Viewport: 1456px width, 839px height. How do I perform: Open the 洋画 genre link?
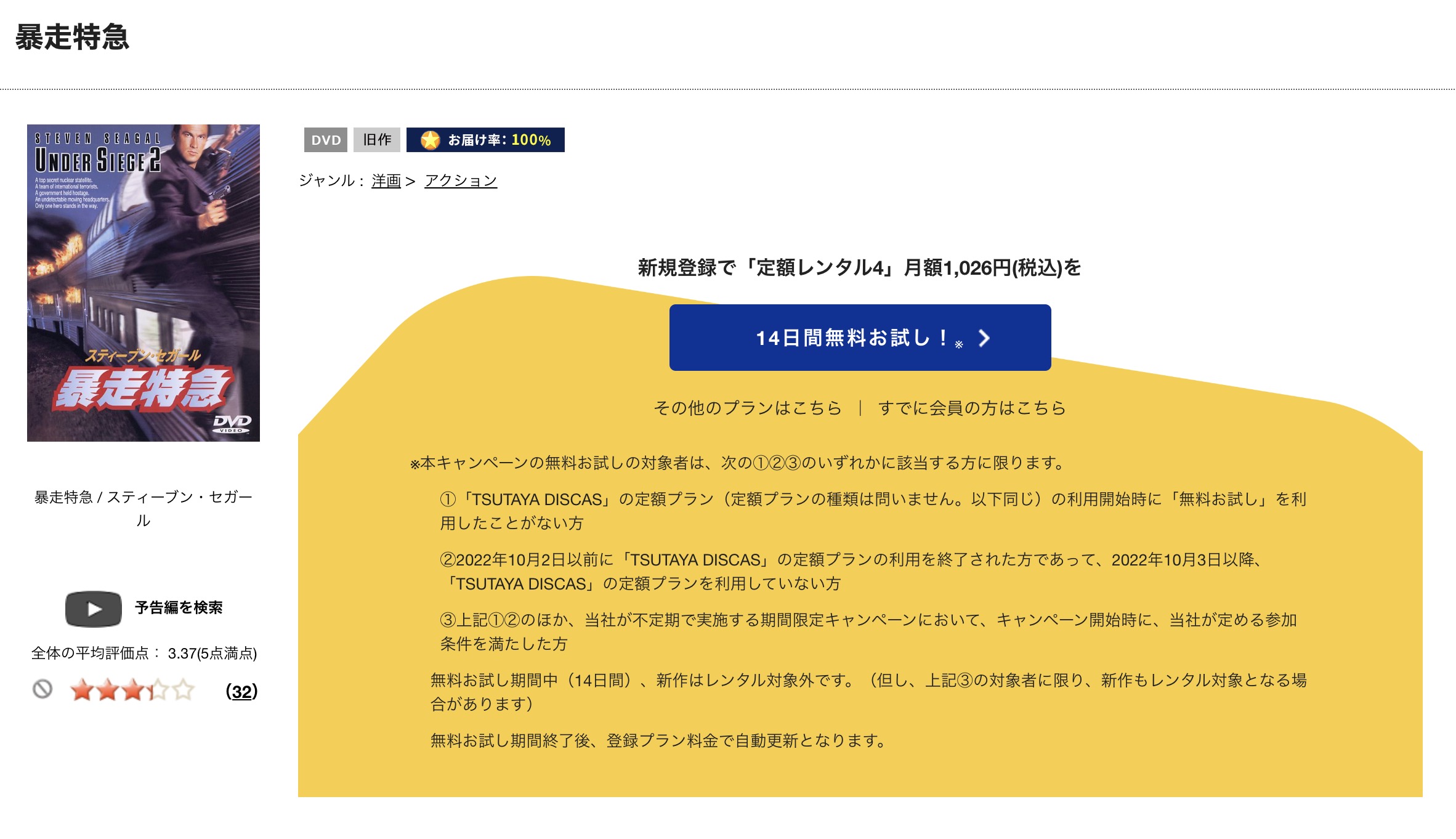click(x=386, y=180)
